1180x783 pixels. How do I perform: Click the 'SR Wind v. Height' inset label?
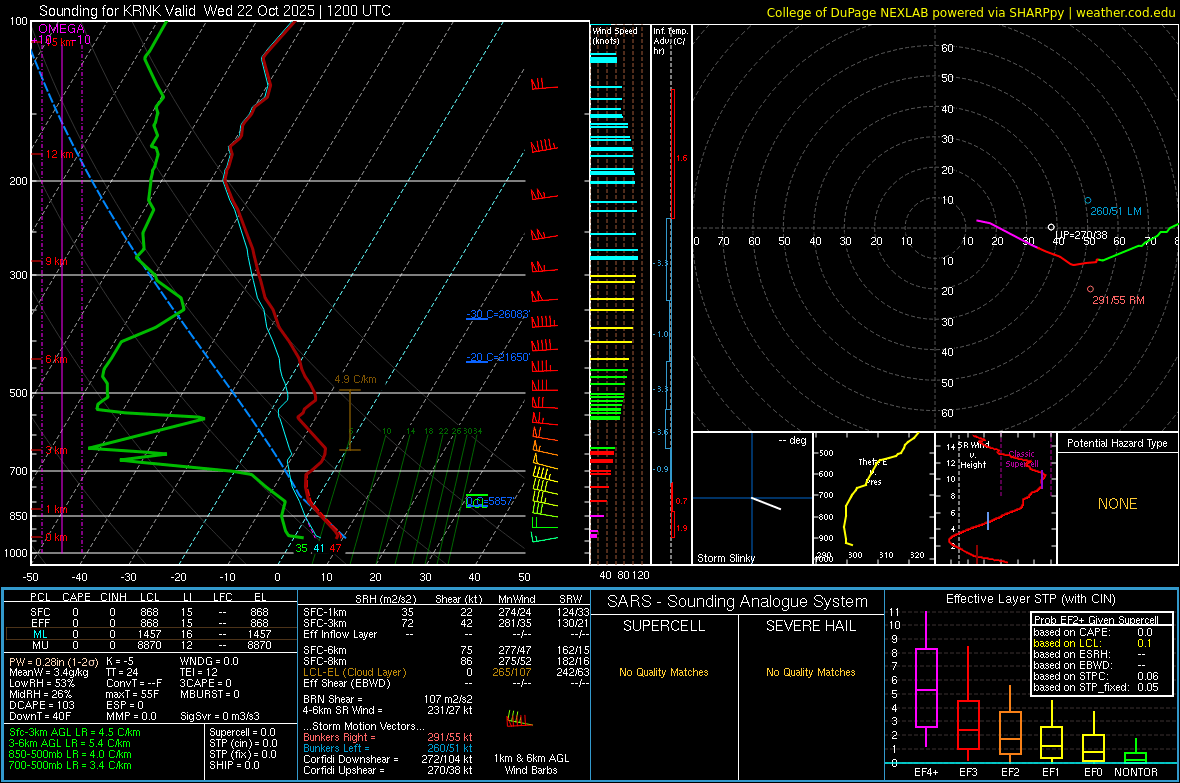point(973,455)
